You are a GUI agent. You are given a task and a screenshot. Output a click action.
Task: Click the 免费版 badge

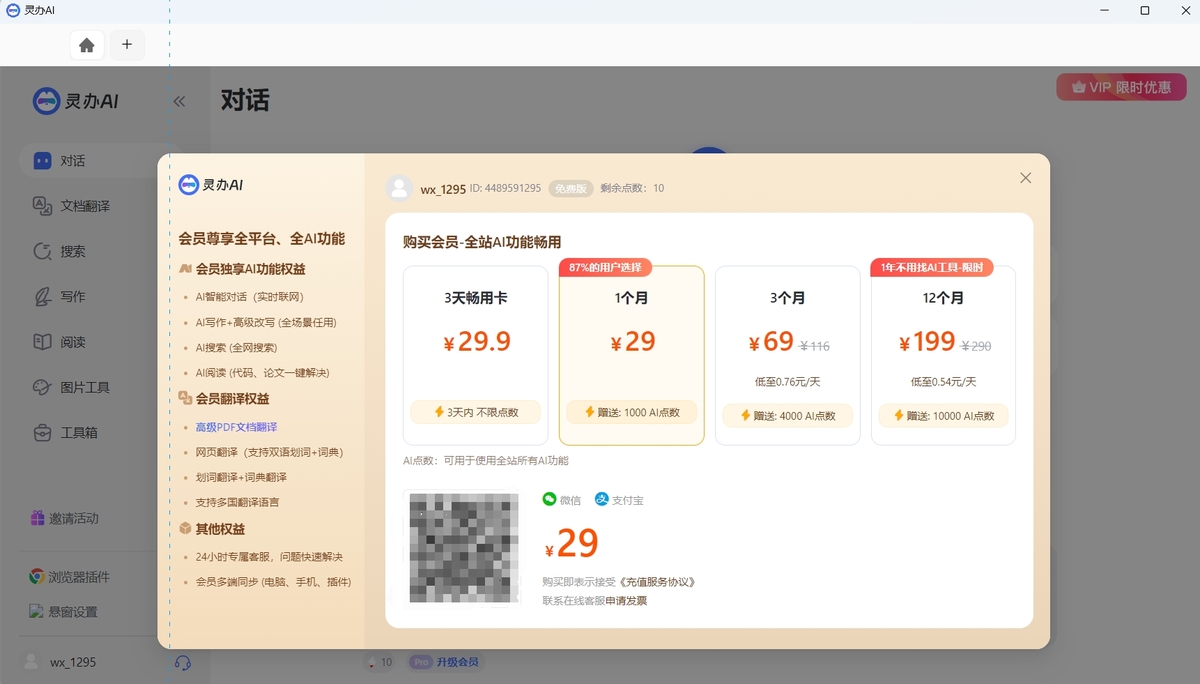[x=571, y=188]
